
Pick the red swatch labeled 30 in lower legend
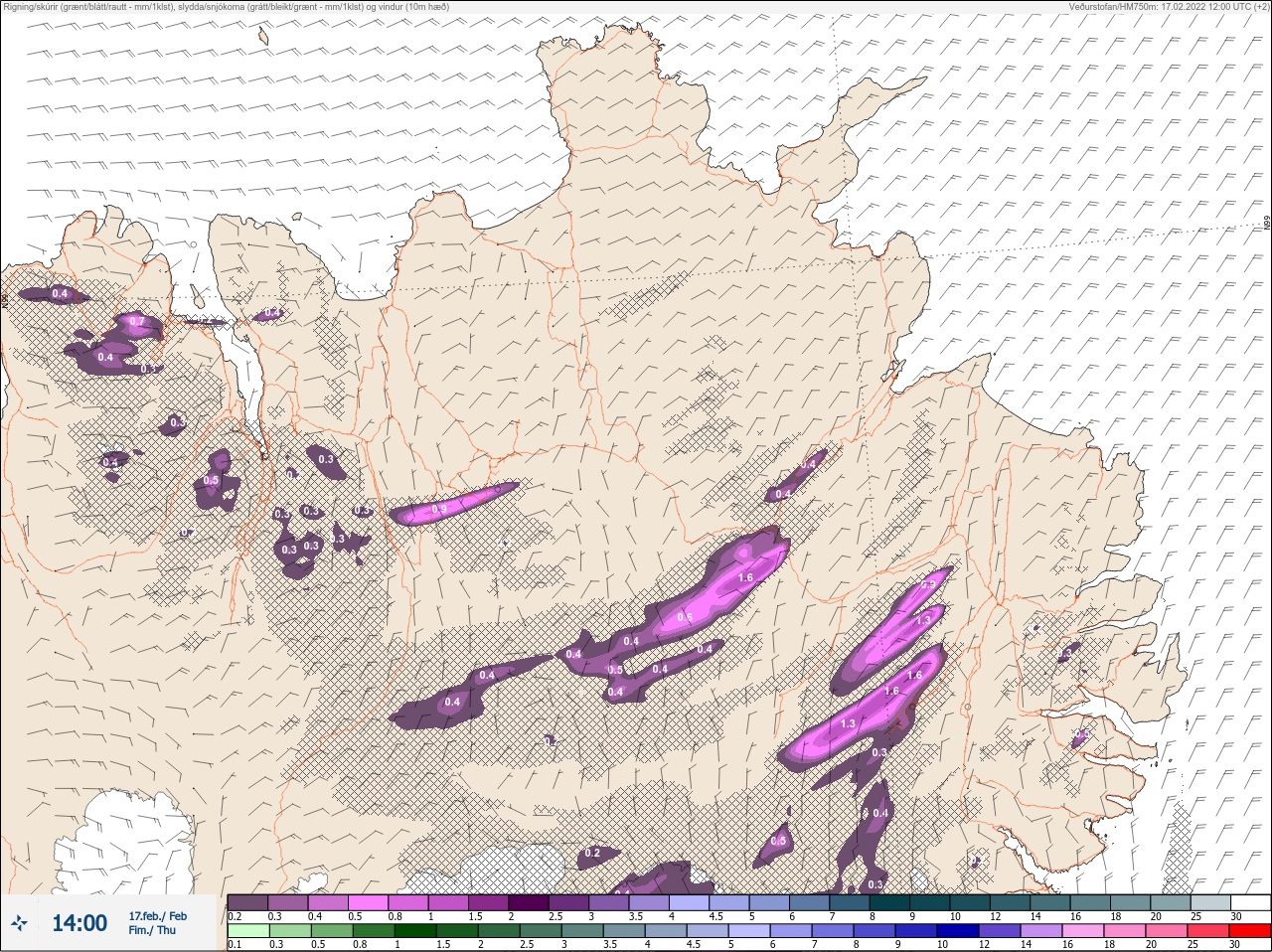point(1250,930)
